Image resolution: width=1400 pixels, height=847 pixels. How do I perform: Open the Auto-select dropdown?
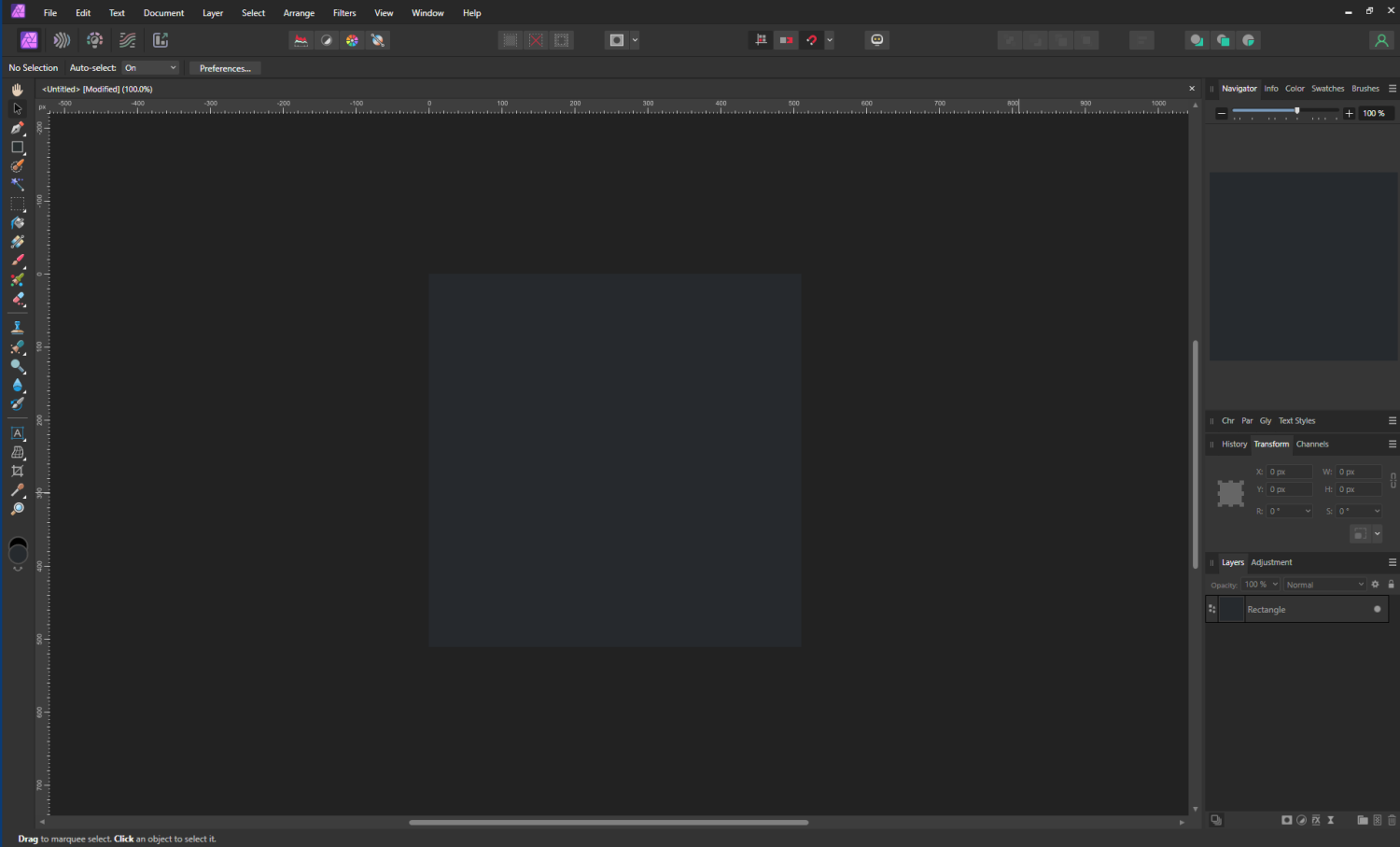(149, 67)
